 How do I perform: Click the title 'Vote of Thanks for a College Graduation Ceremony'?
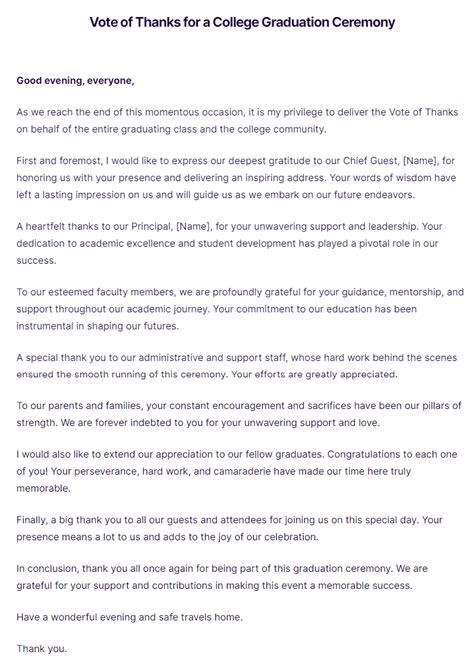tap(242, 22)
